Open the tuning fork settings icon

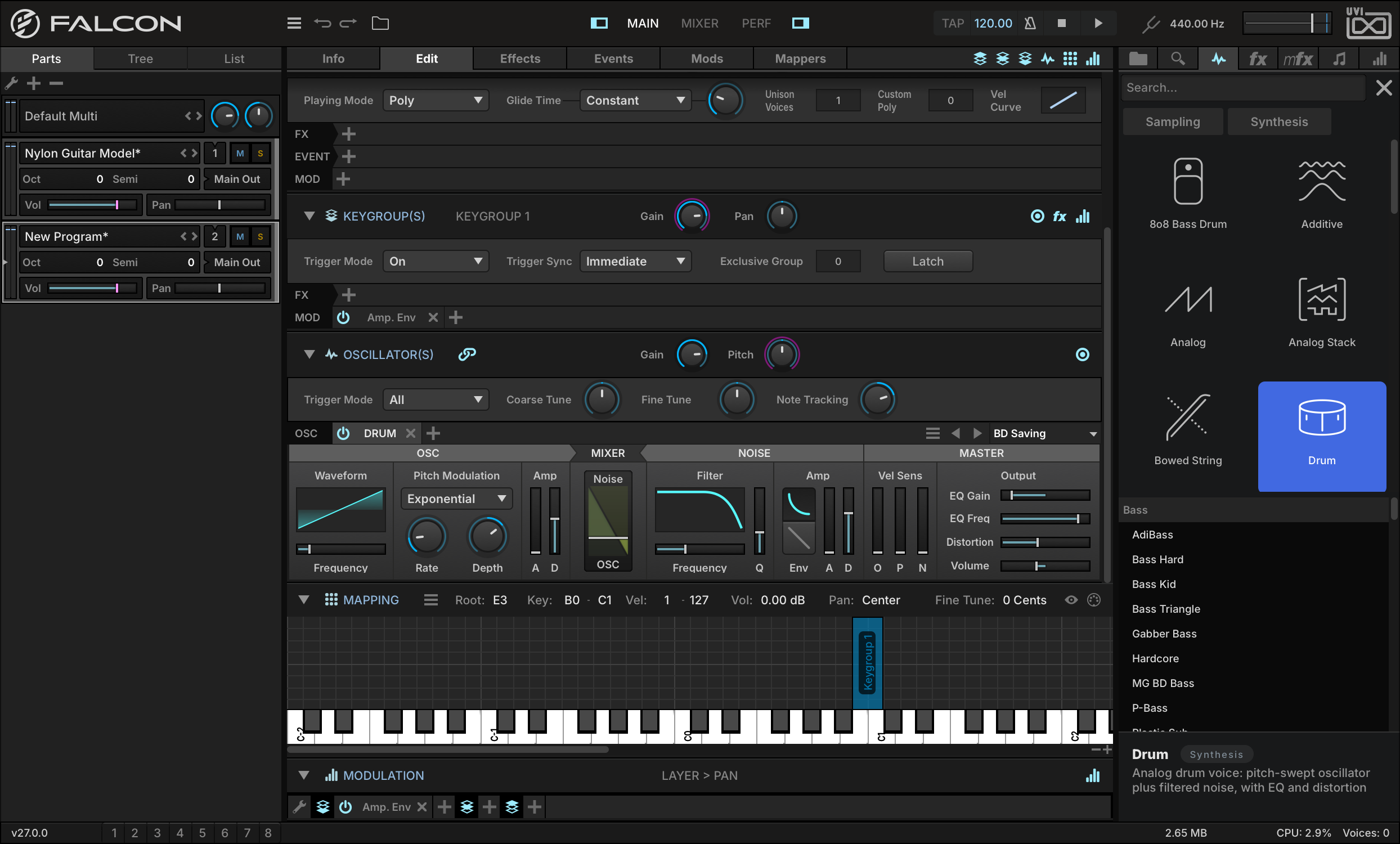pos(1151,24)
